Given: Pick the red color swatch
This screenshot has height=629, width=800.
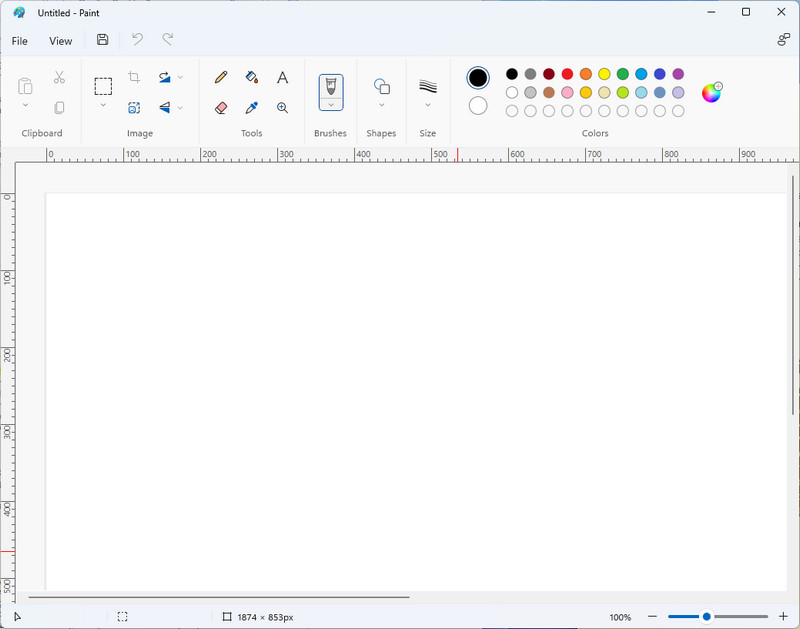Looking at the screenshot, I should [567, 74].
